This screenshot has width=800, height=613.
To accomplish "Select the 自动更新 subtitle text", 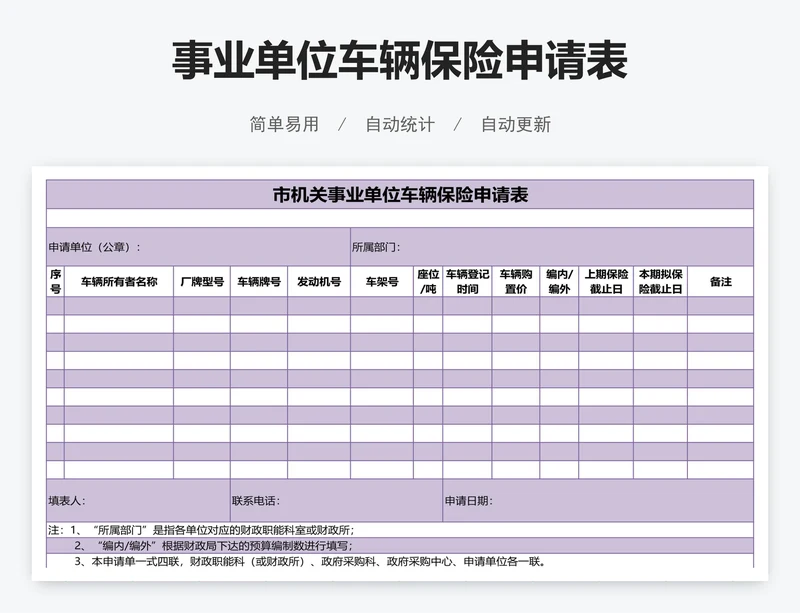I will 516,125.
